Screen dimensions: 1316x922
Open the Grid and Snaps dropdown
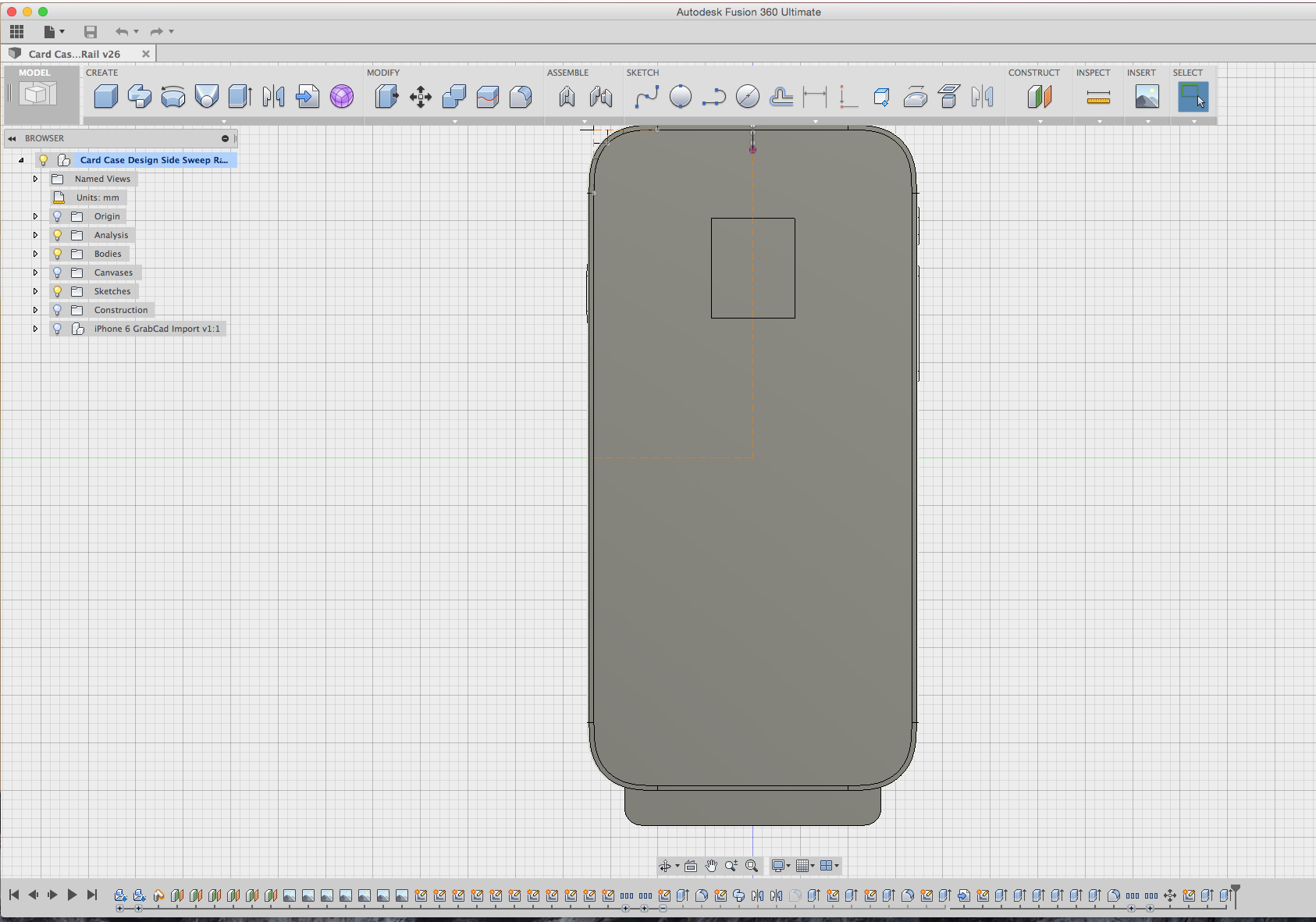click(805, 866)
